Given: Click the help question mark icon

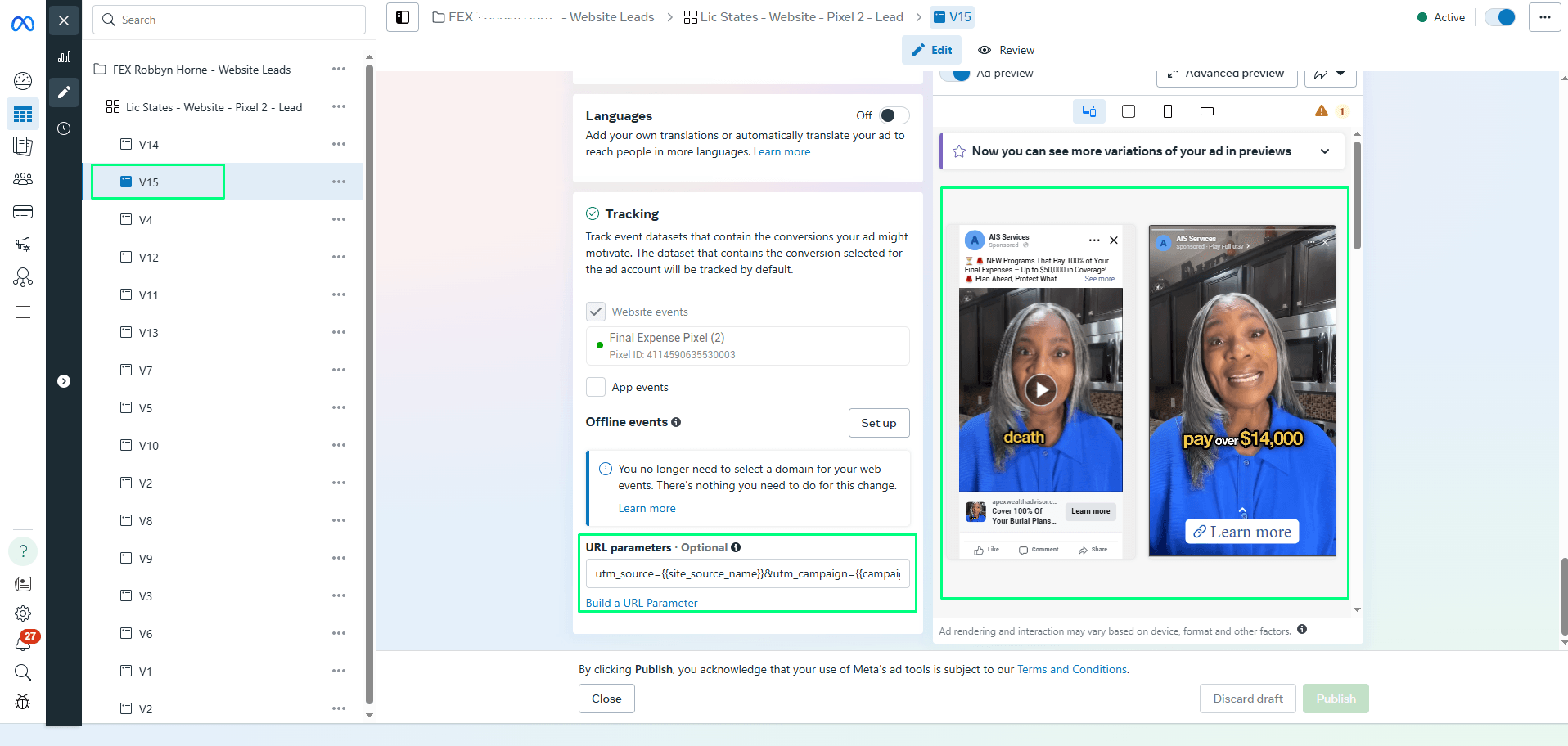Looking at the screenshot, I should (23, 551).
